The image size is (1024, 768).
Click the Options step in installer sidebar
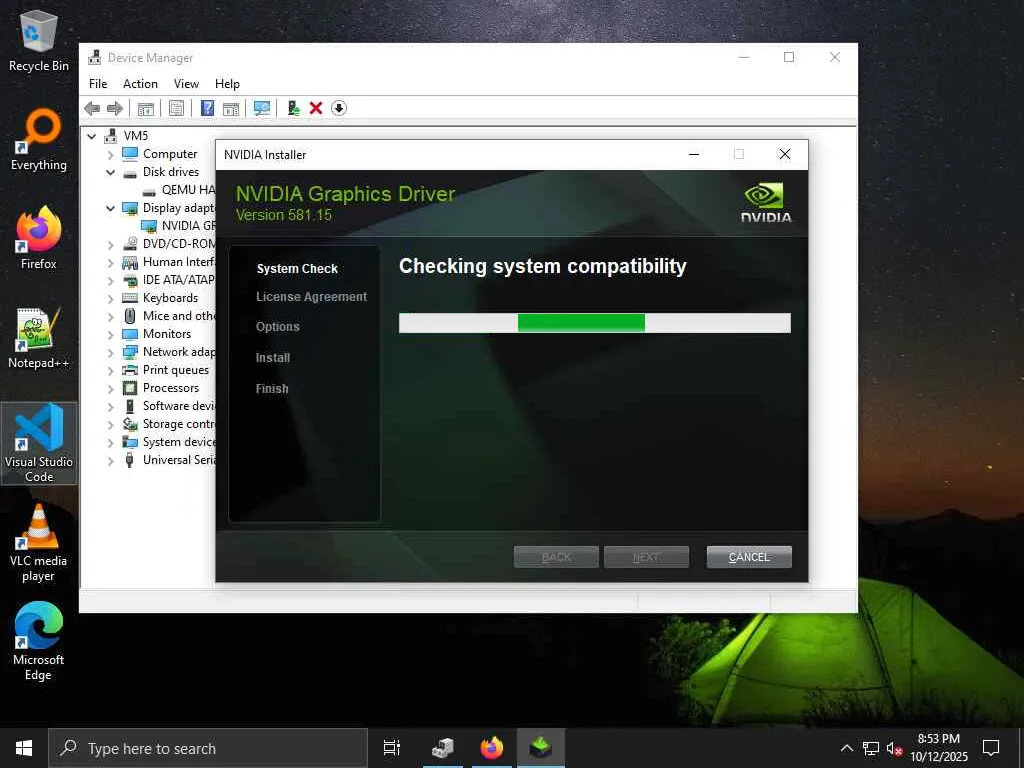point(278,327)
